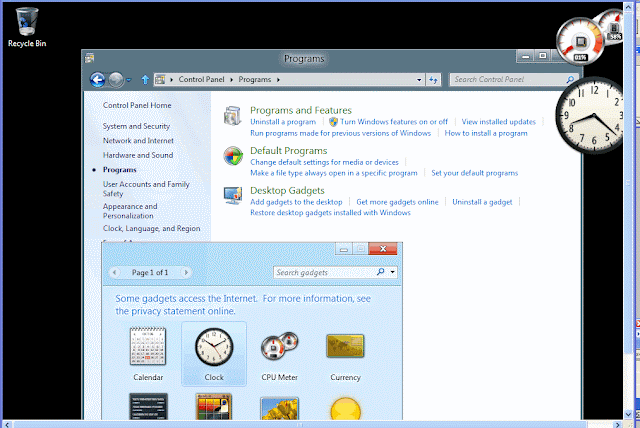640x428 pixels.
Task: Click Make a file type always open link
Action: (x=333, y=173)
